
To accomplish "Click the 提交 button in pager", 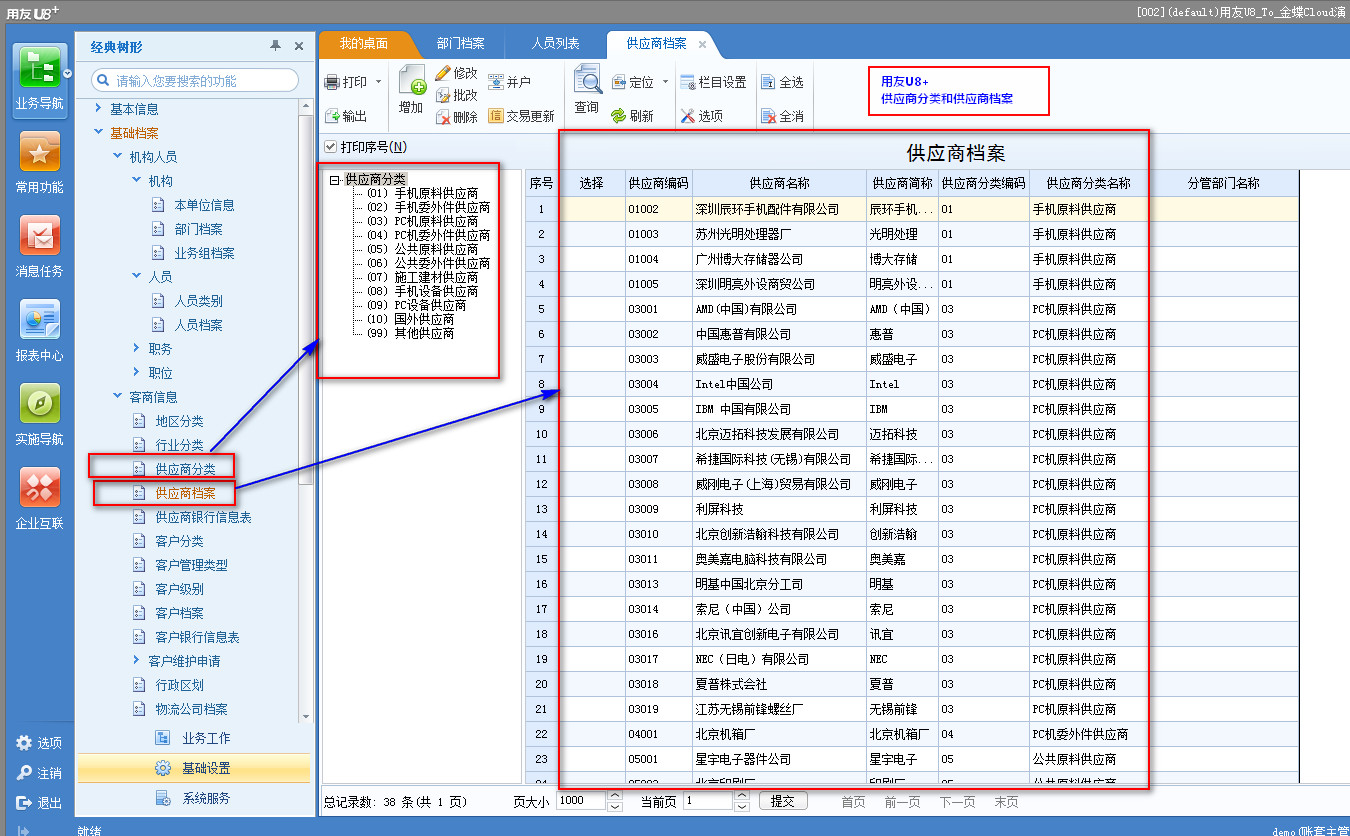I will click(x=783, y=801).
